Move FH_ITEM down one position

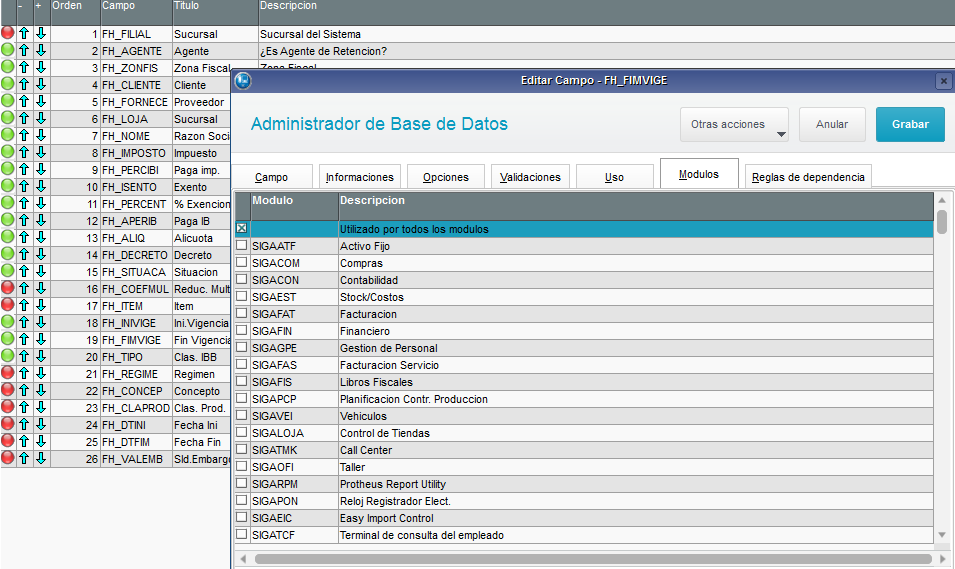(x=41, y=305)
